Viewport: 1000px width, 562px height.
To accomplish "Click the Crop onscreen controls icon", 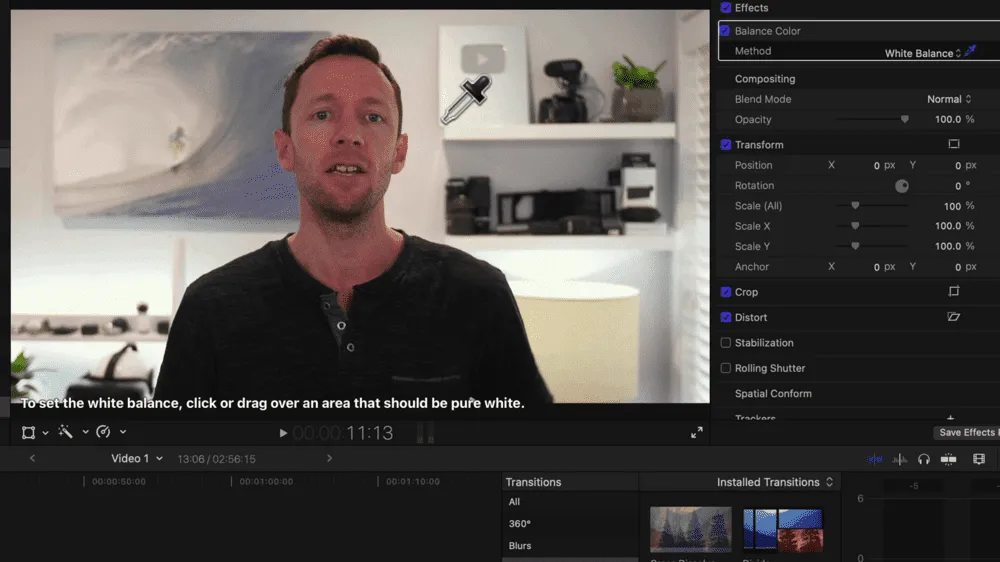I will tap(954, 292).
